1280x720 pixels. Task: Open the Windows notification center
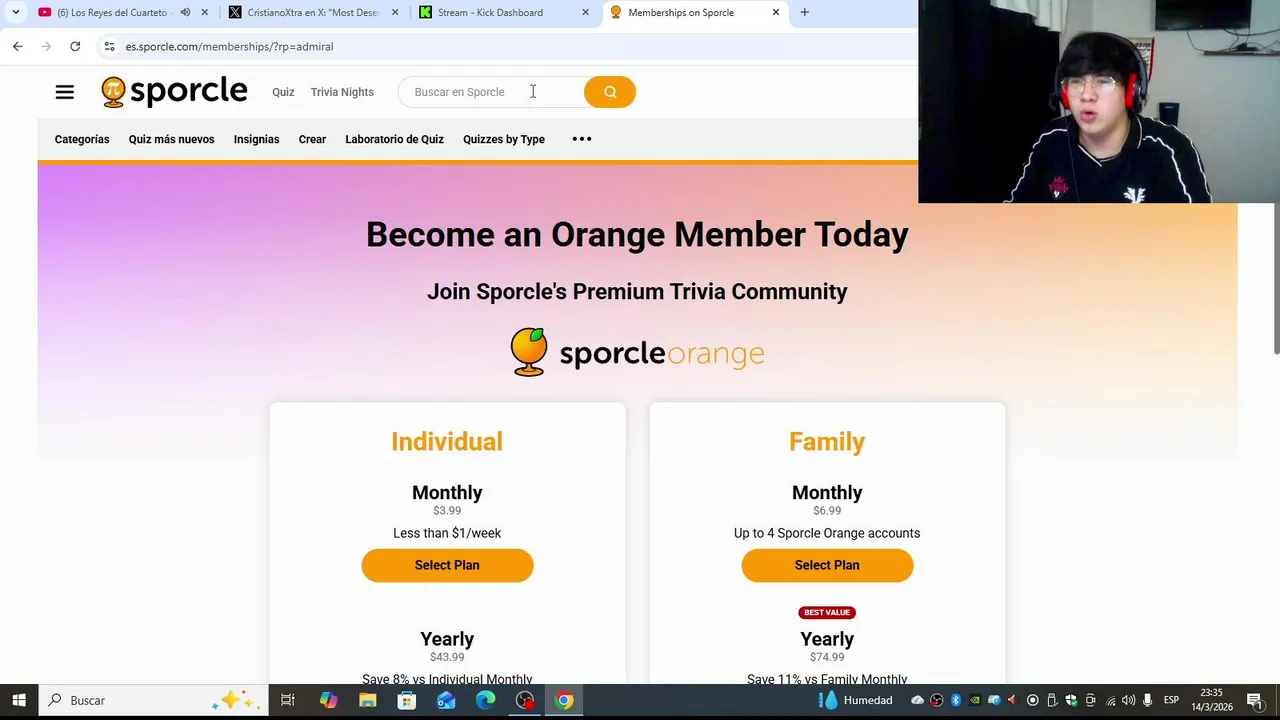tap(1254, 700)
